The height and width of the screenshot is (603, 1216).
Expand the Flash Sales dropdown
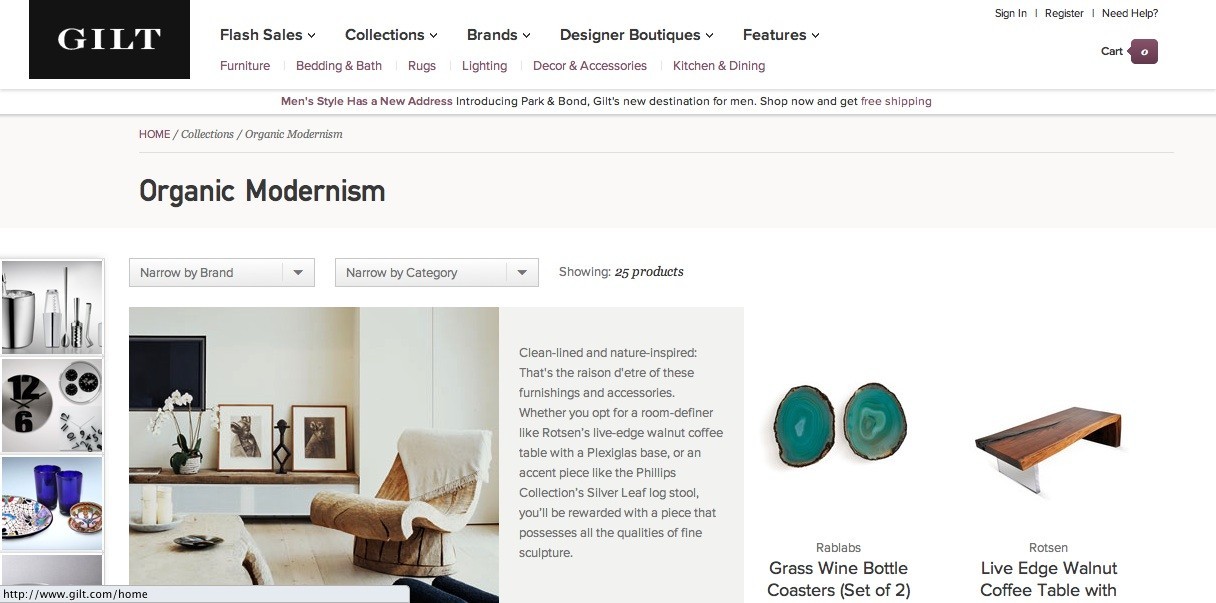[x=266, y=35]
